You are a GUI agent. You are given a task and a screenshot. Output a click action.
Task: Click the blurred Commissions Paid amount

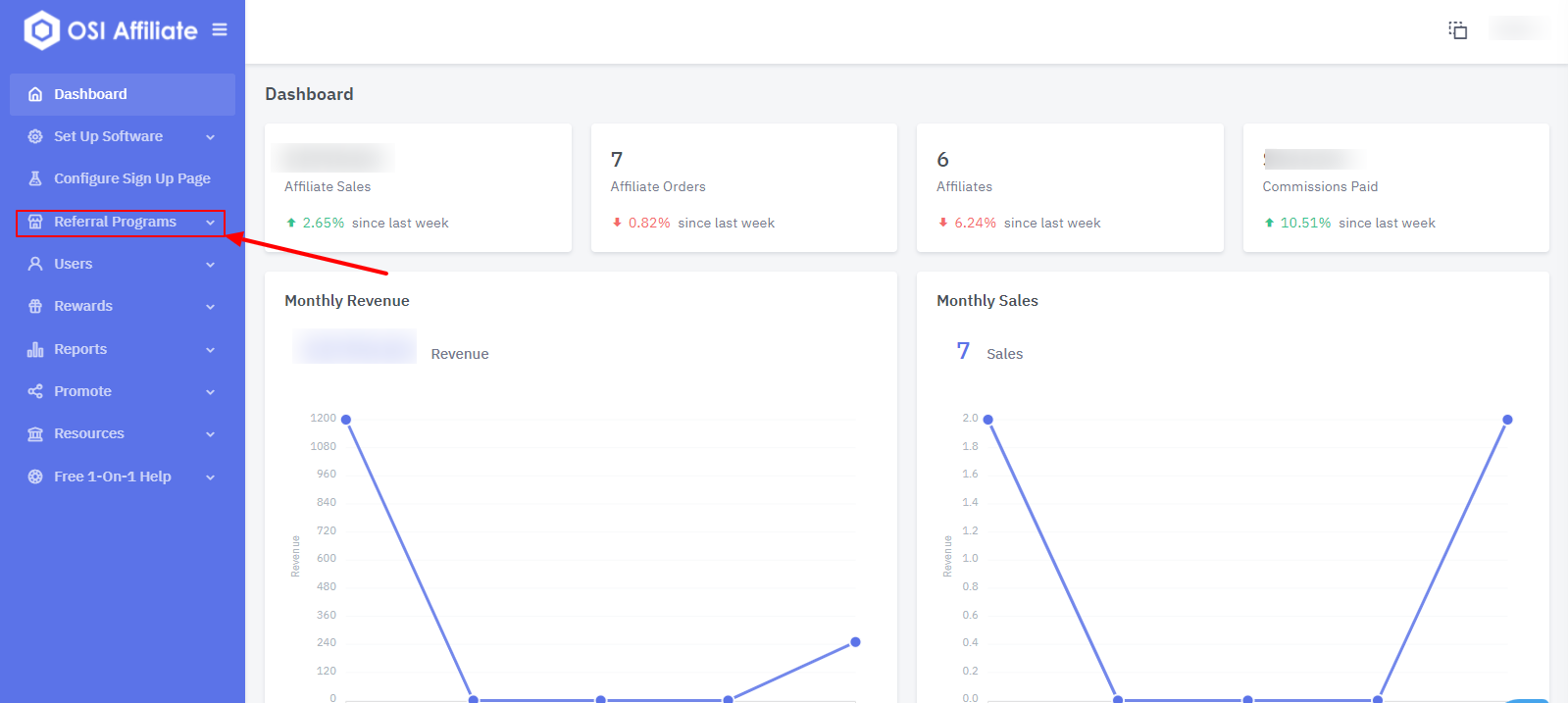pyautogui.click(x=1312, y=159)
